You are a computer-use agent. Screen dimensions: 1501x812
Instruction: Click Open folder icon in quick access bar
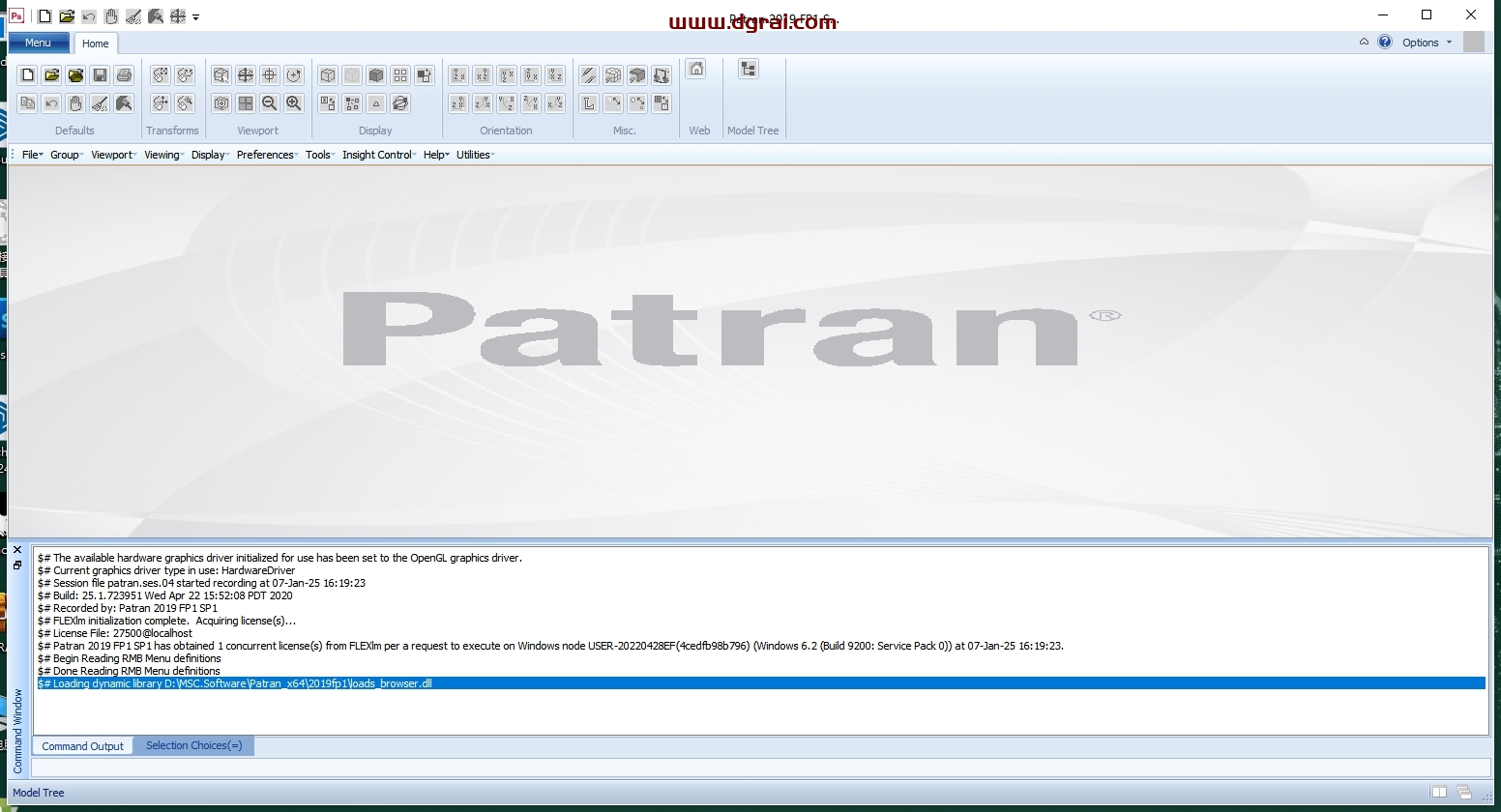(67, 16)
